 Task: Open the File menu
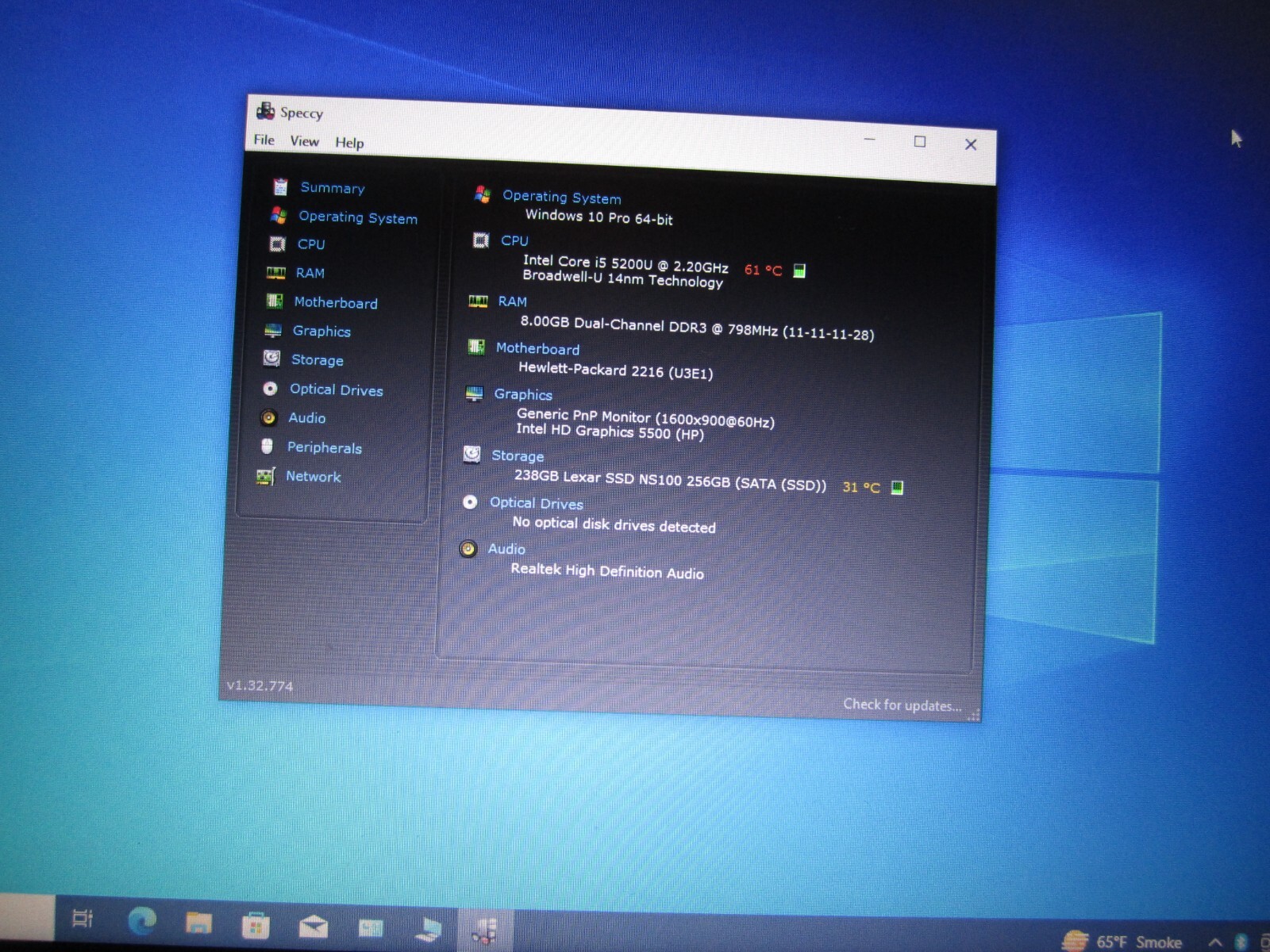(264, 140)
